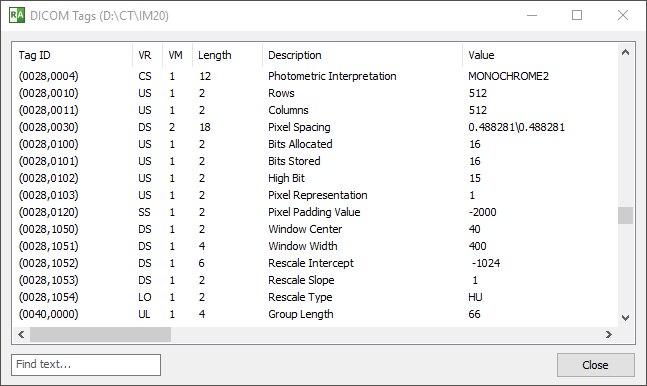Select the Pixel Representation row
Screen dimensions: 647x386
coord(315,195)
